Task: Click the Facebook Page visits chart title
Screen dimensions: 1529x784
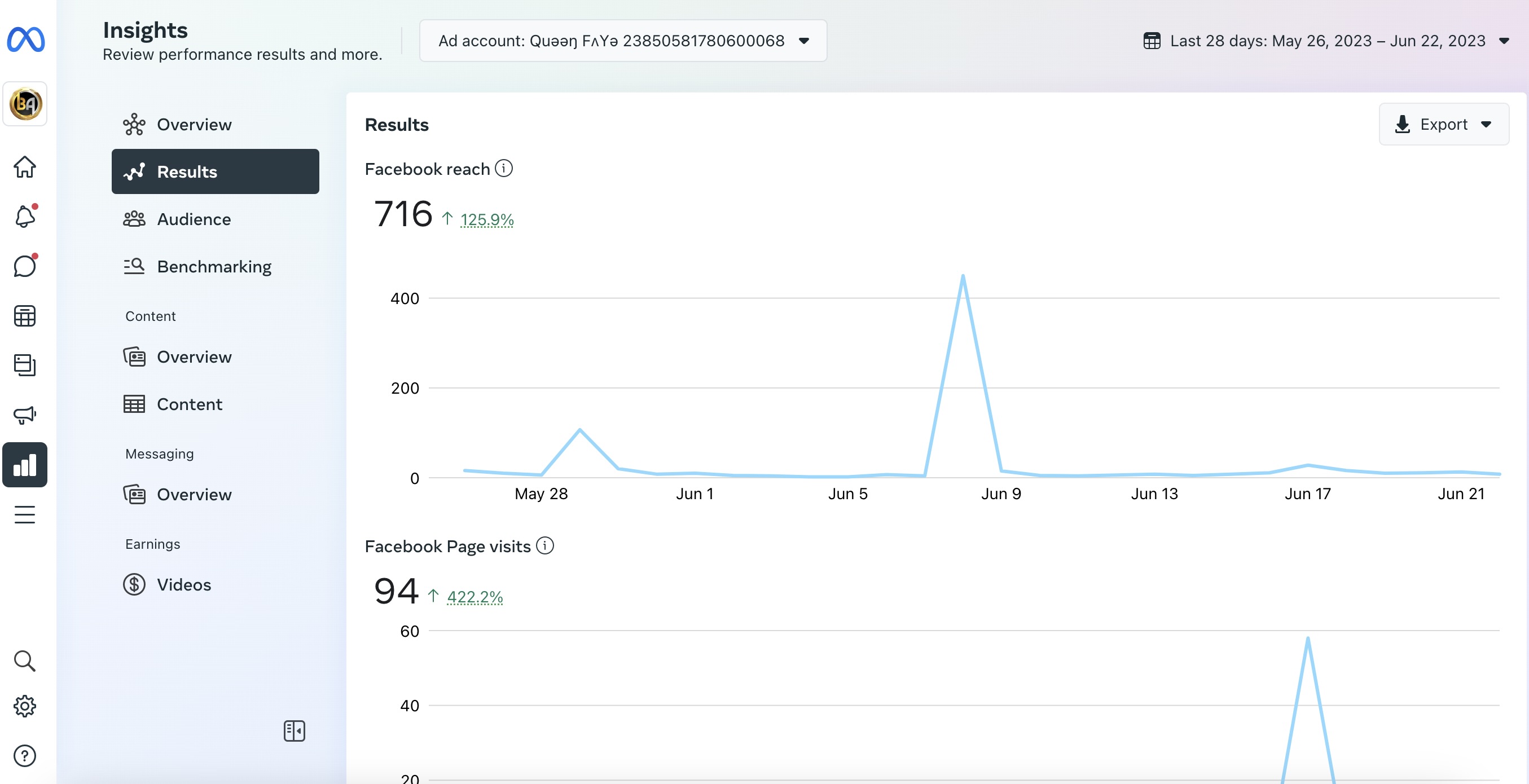Action: (x=447, y=546)
